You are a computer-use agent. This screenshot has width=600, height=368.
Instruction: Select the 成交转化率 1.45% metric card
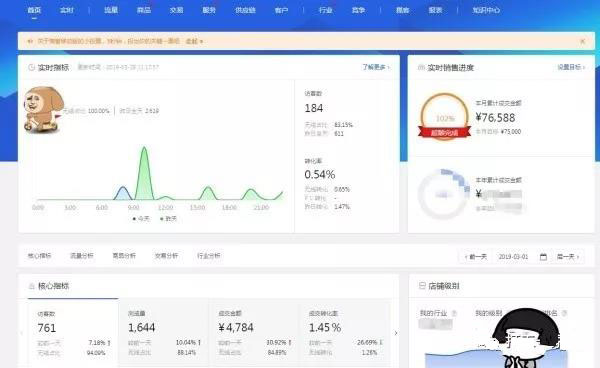[344, 332]
